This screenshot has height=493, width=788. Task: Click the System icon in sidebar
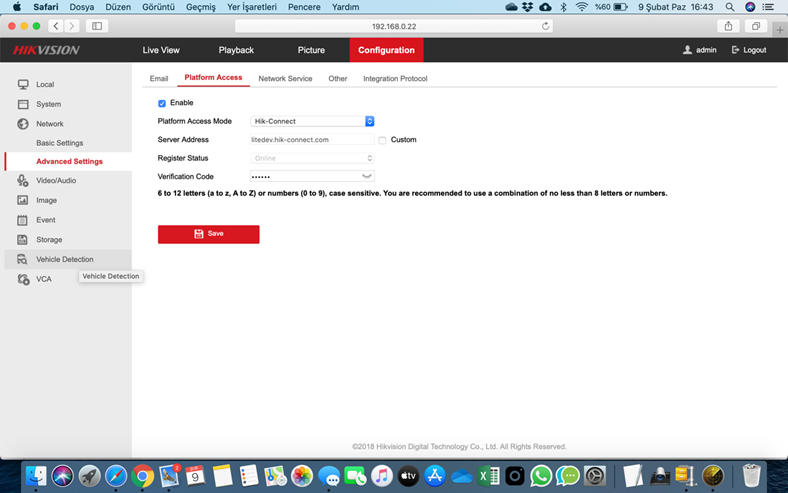tap(23, 104)
